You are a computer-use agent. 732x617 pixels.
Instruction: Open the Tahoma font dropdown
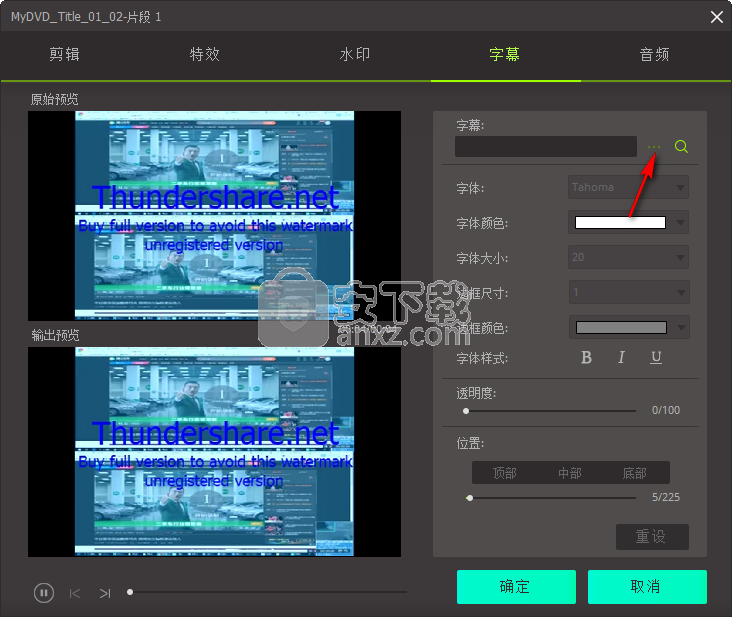point(628,187)
